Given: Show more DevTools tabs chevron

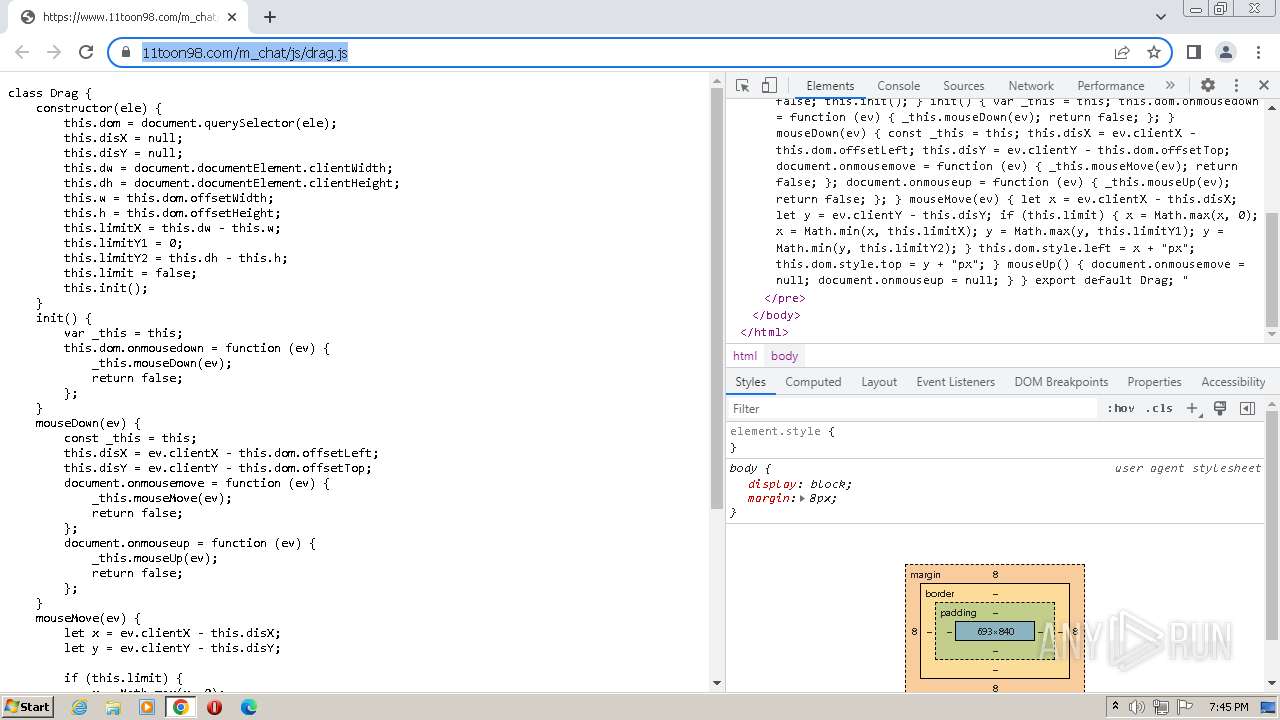Looking at the screenshot, I should pos(1170,86).
